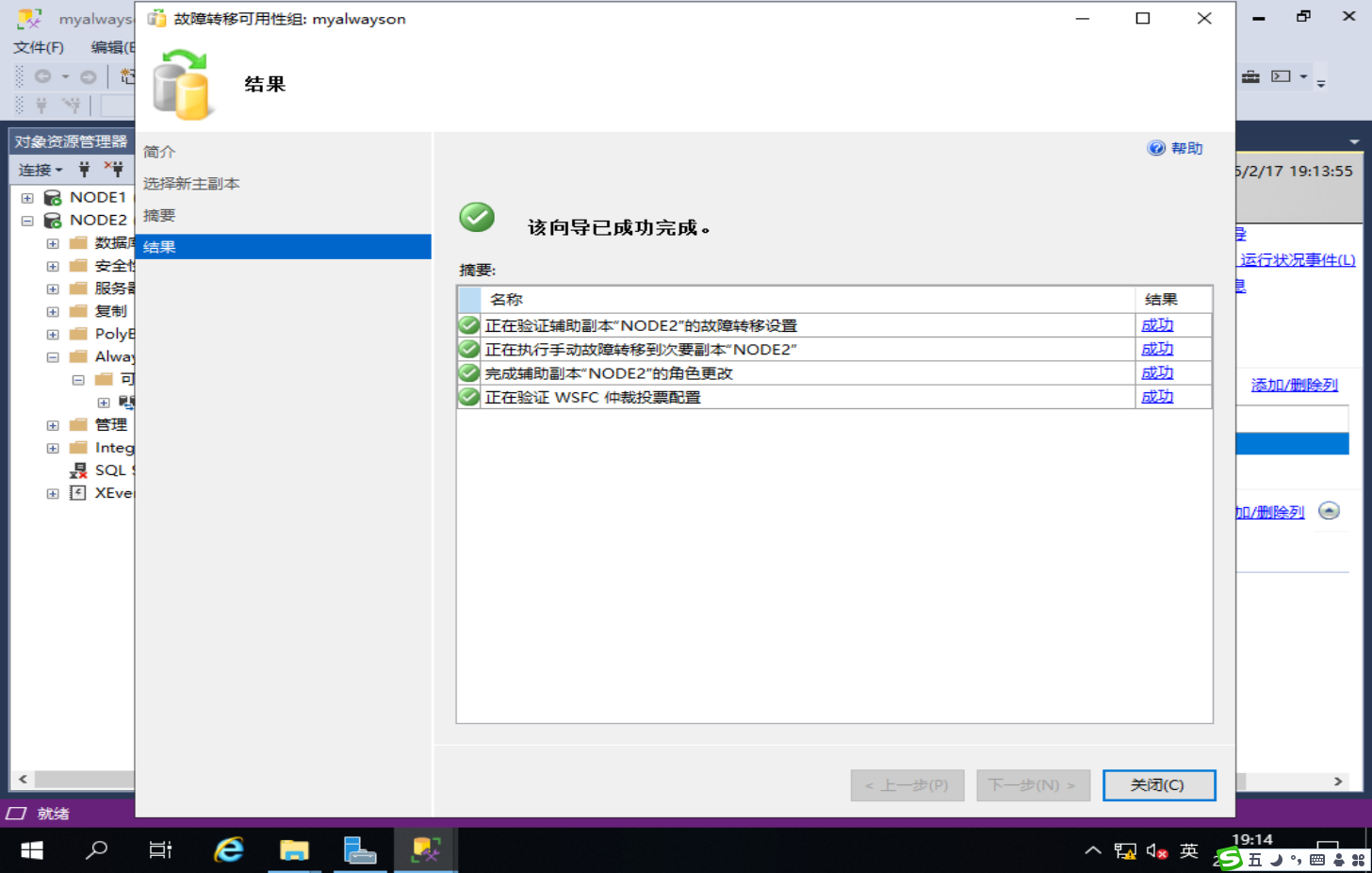Launch Internet Explorer from the taskbar
Screen dimensions: 1372x873
(229, 850)
